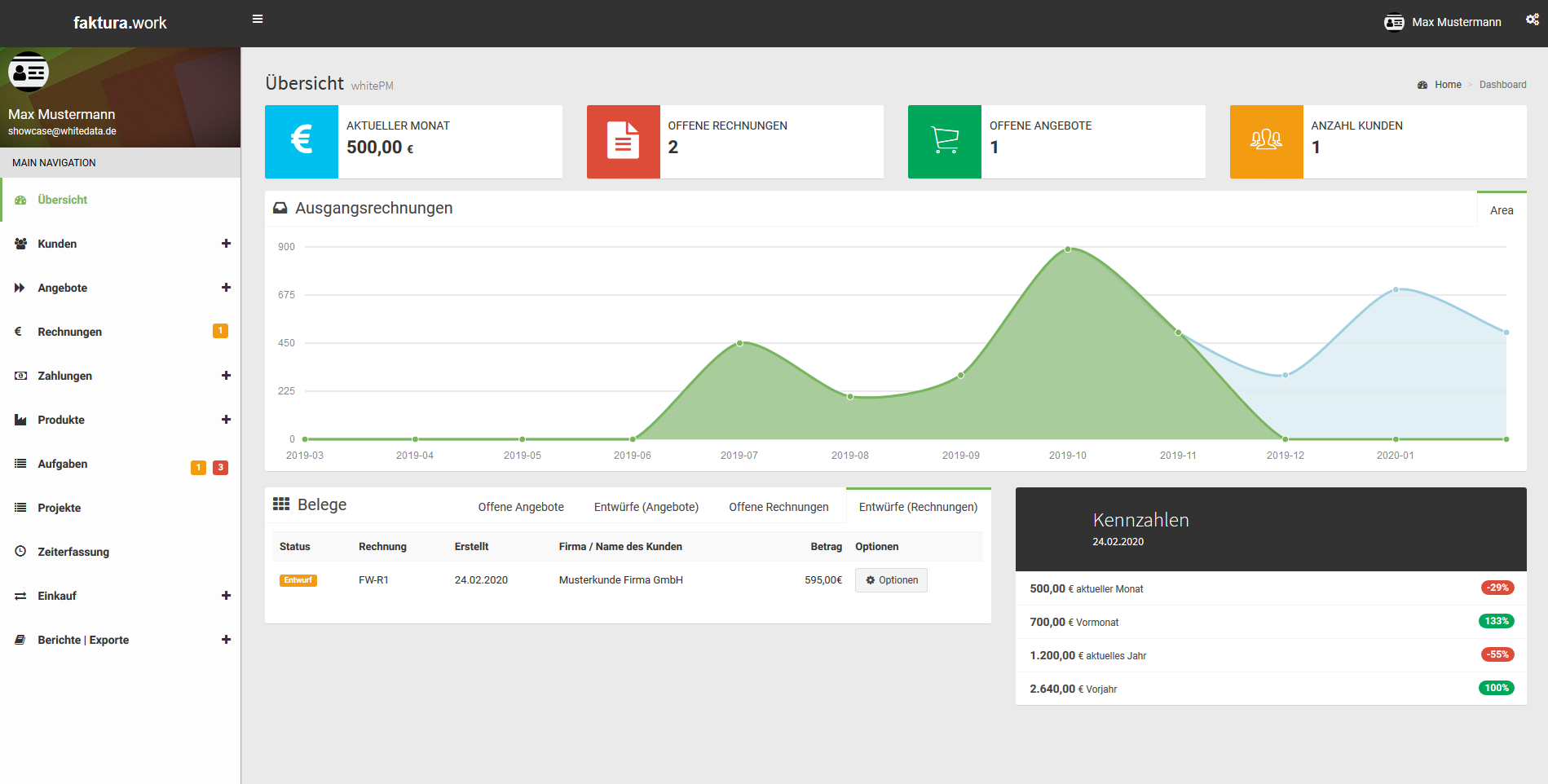Click the Projekte list icon in sidebar
The image size is (1548, 784).
coord(20,508)
